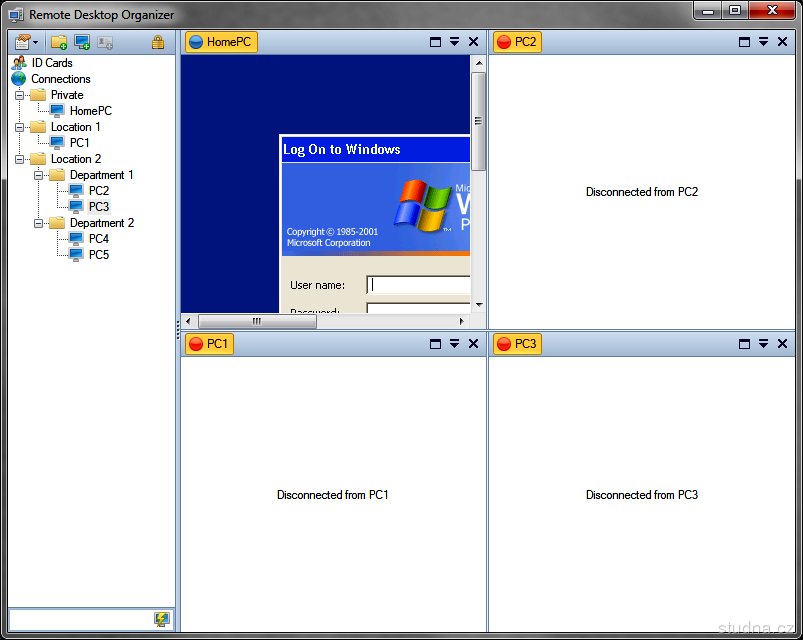
Task: Close the PC3 pane
Action: [783, 344]
